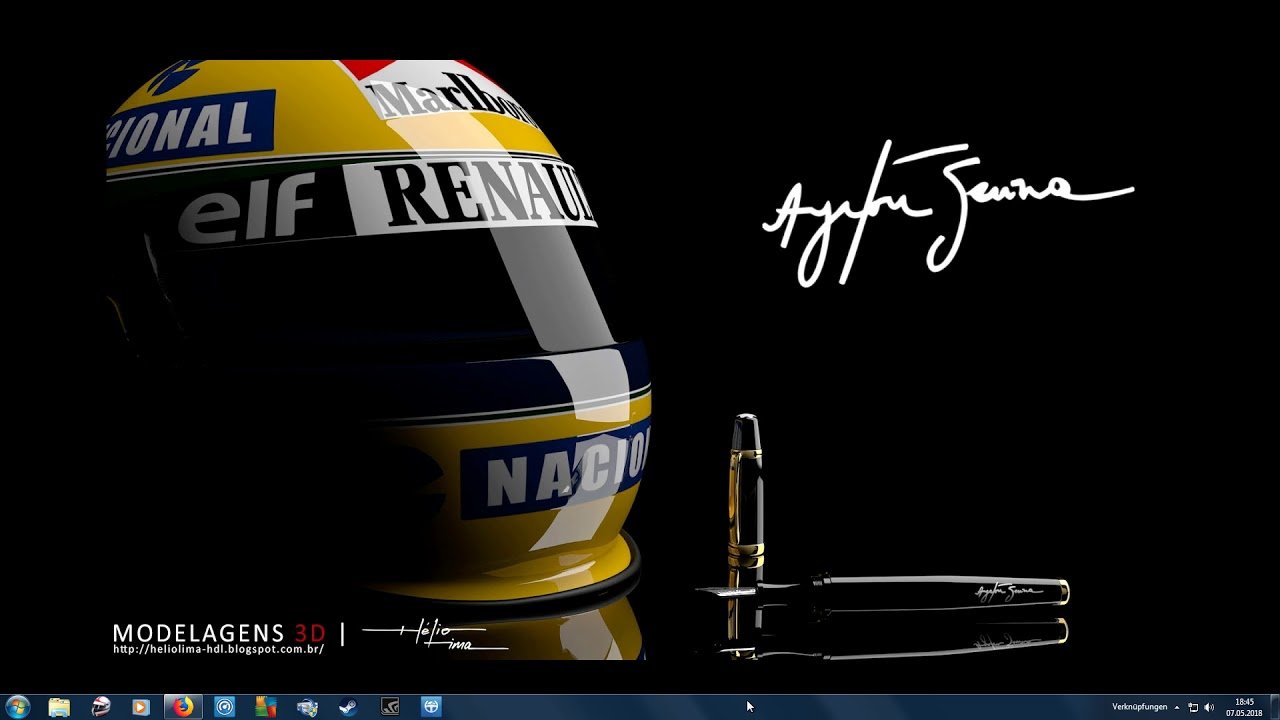
Task: Open the blue steering wheel taskbar app
Action: 431,707
